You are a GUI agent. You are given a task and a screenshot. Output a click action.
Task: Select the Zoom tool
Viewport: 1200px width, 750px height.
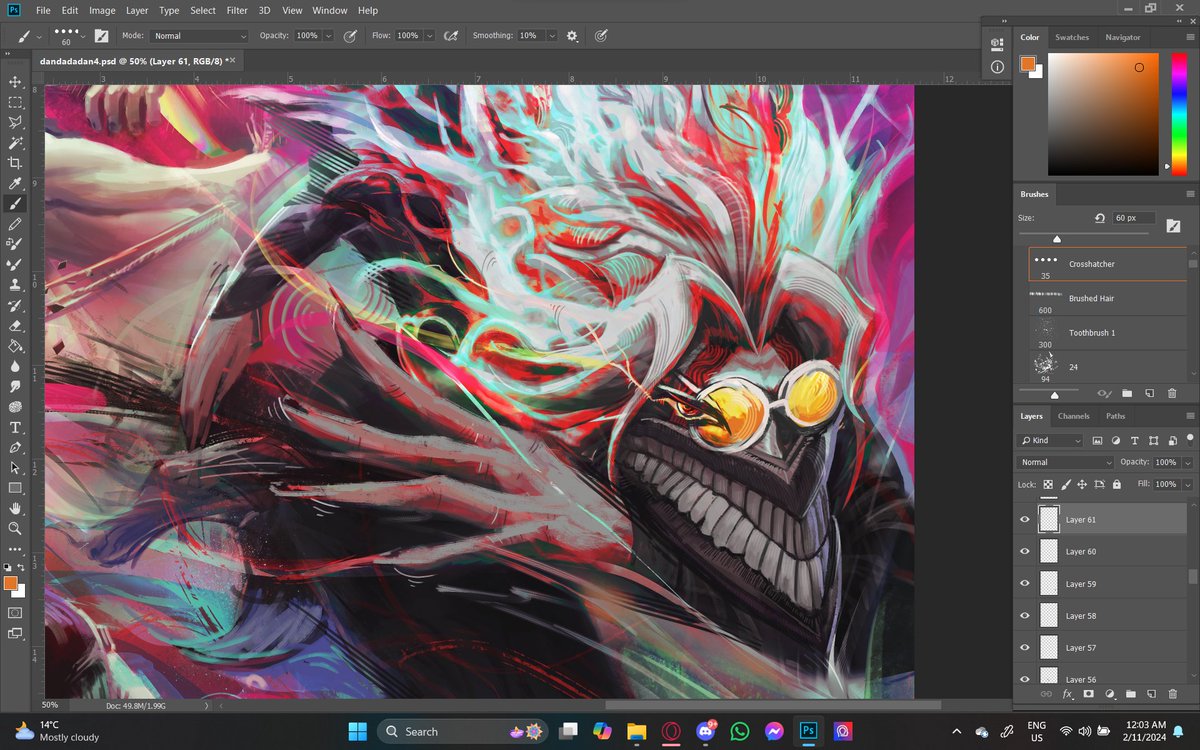15,528
